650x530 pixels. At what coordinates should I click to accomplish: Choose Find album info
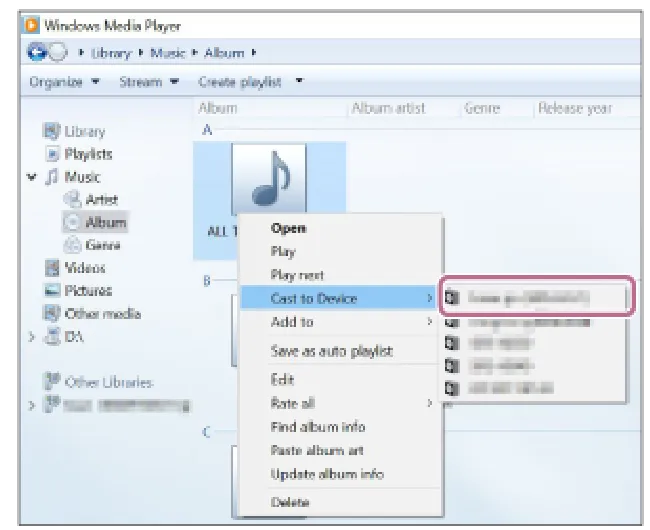coord(338,427)
